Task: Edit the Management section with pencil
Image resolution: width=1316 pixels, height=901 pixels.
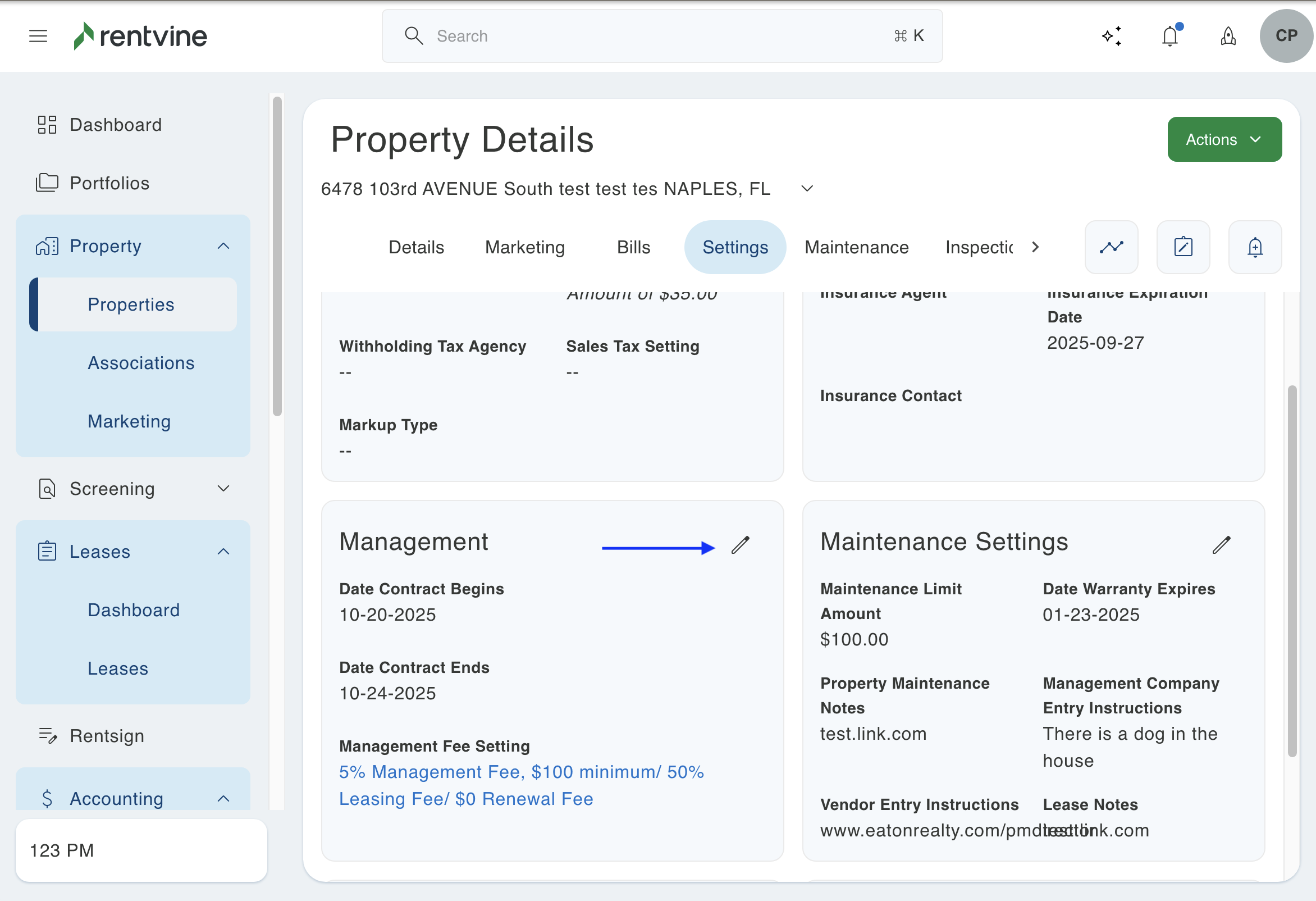Action: pos(740,545)
